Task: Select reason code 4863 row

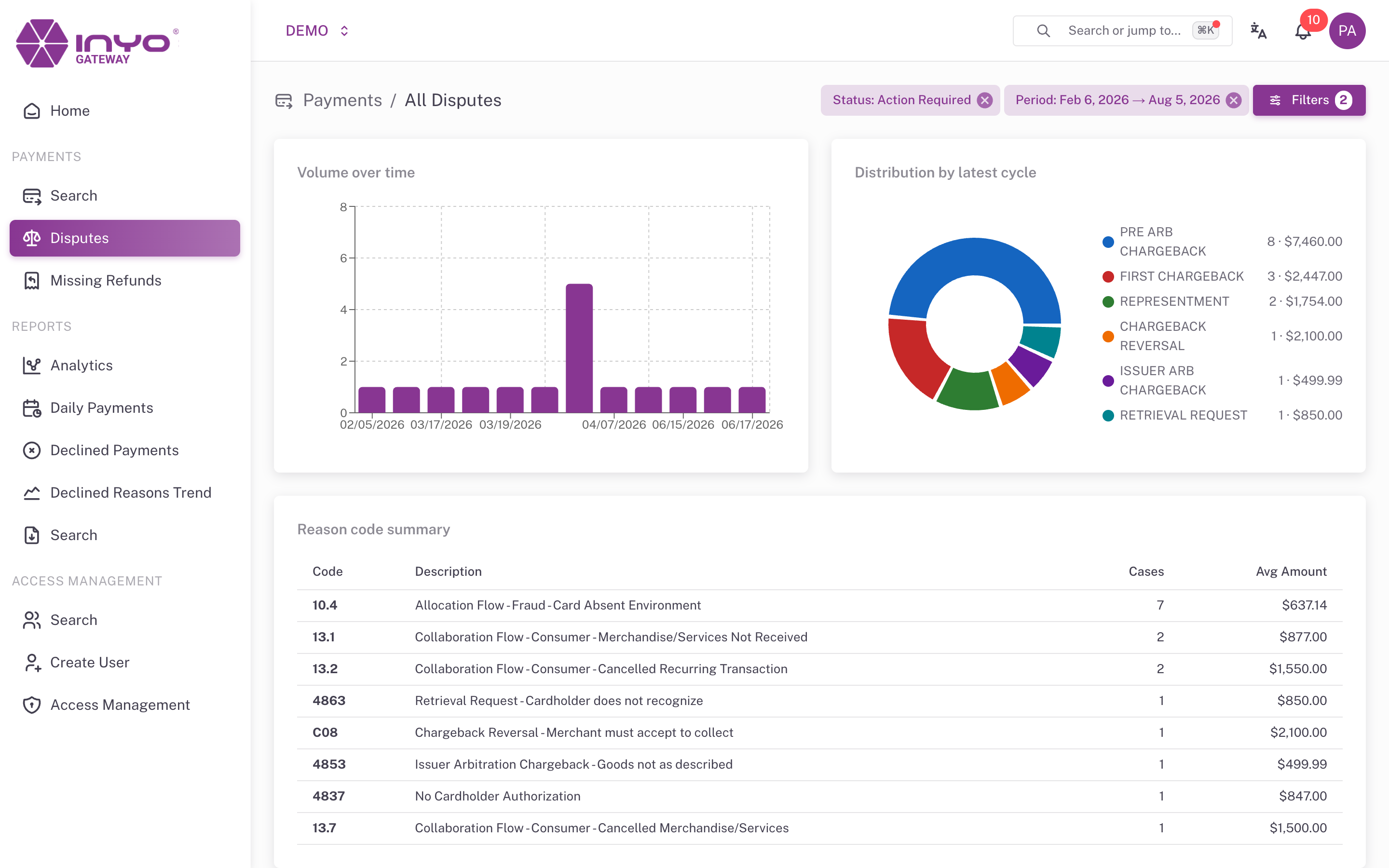Action: click(819, 701)
